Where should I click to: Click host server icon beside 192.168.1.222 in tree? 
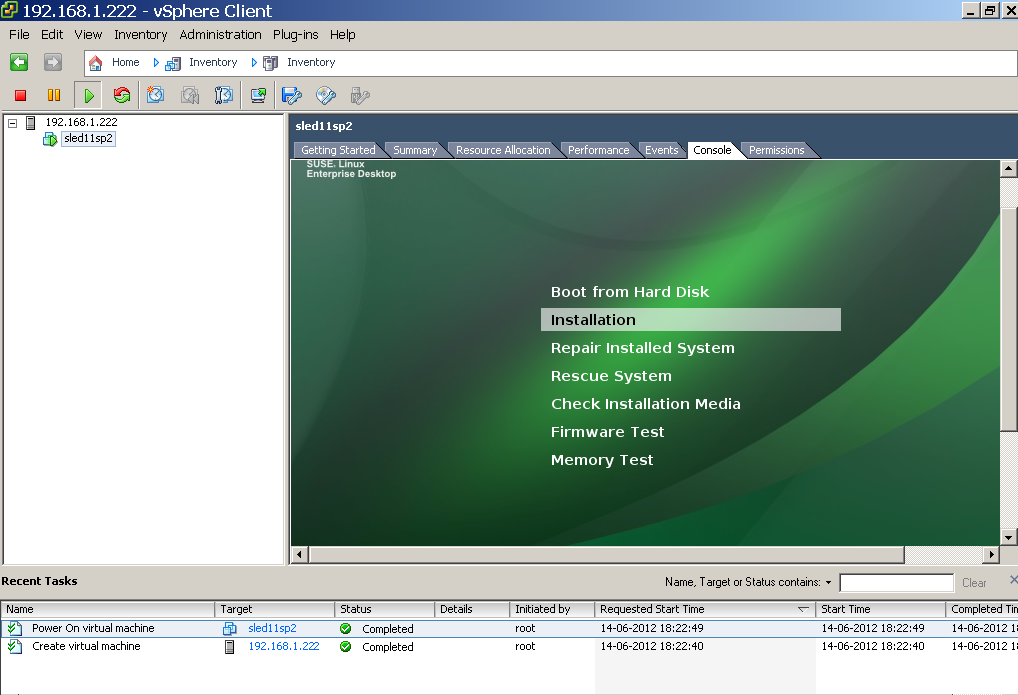31,122
